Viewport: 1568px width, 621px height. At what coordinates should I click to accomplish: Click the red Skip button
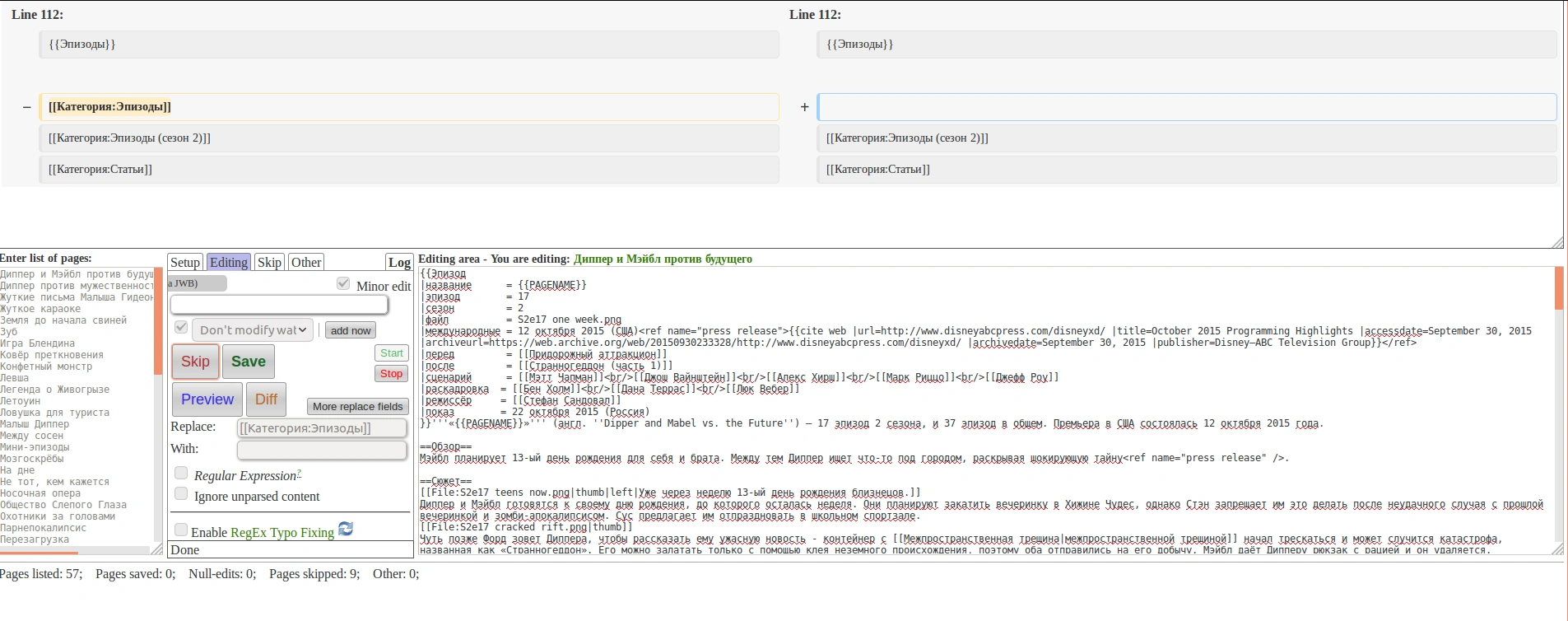(195, 362)
